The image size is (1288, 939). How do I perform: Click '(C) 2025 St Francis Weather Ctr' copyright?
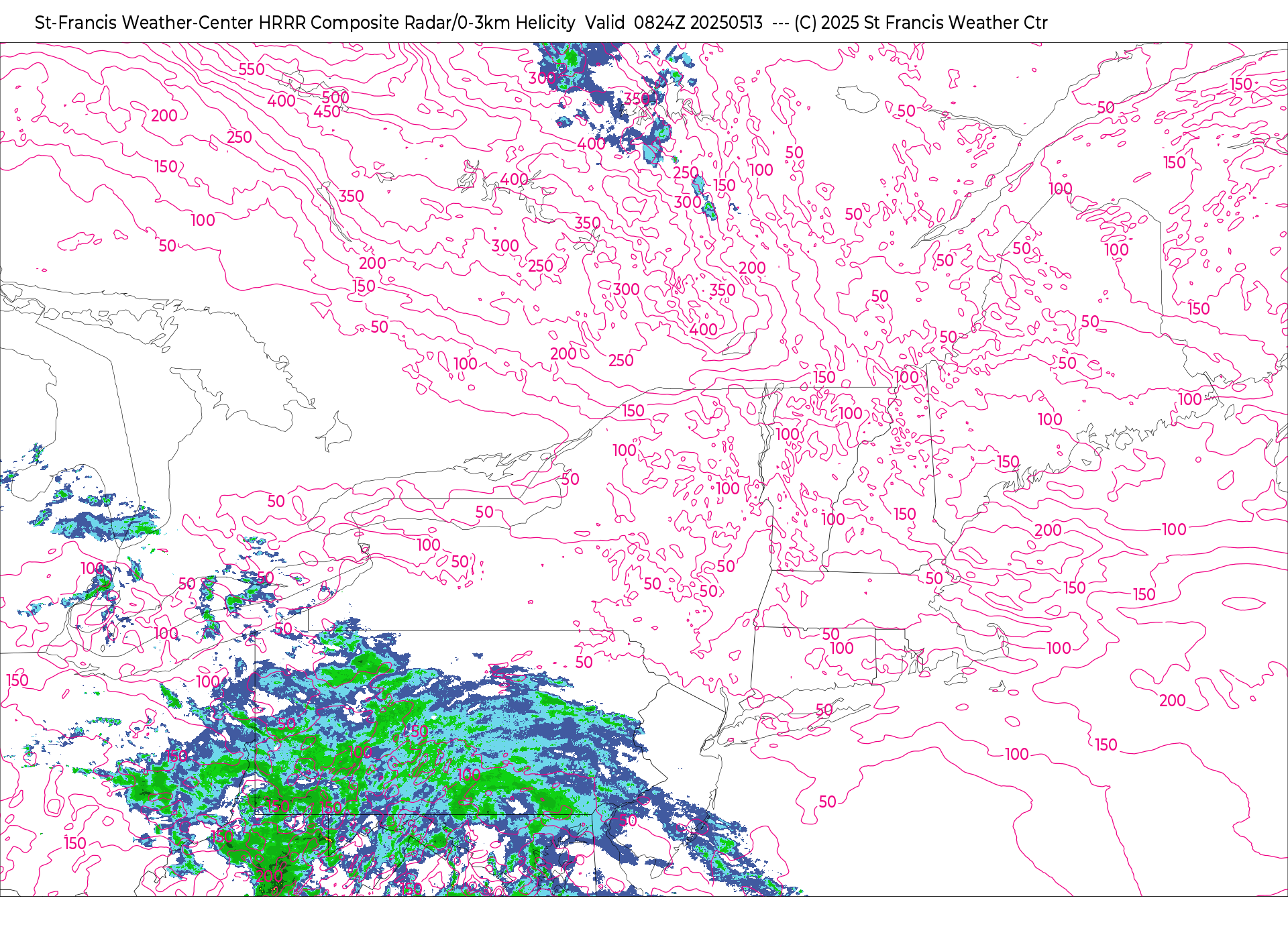920,23
